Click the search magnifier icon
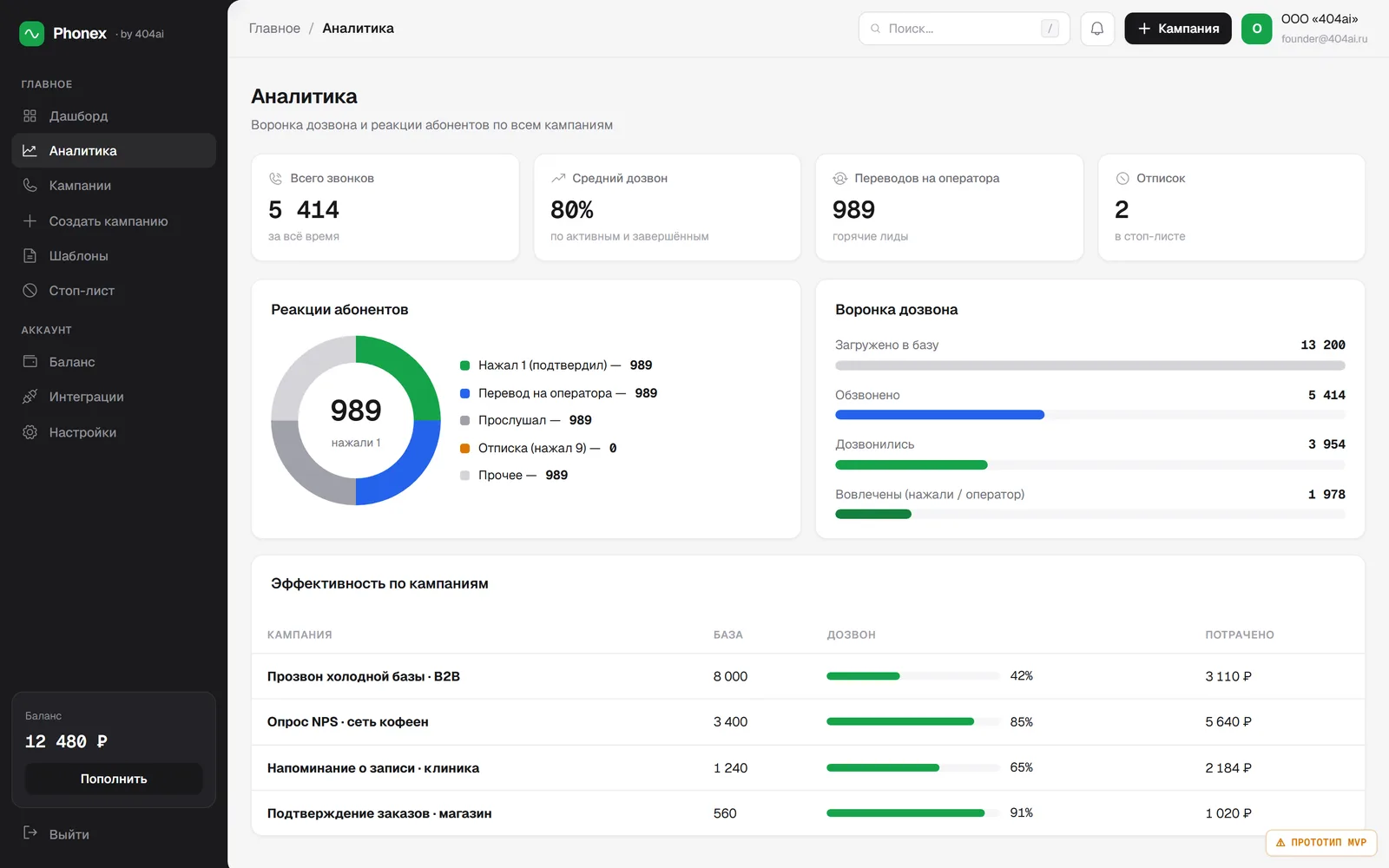Viewport: 1389px width, 868px height. click(x=875, y=29)
